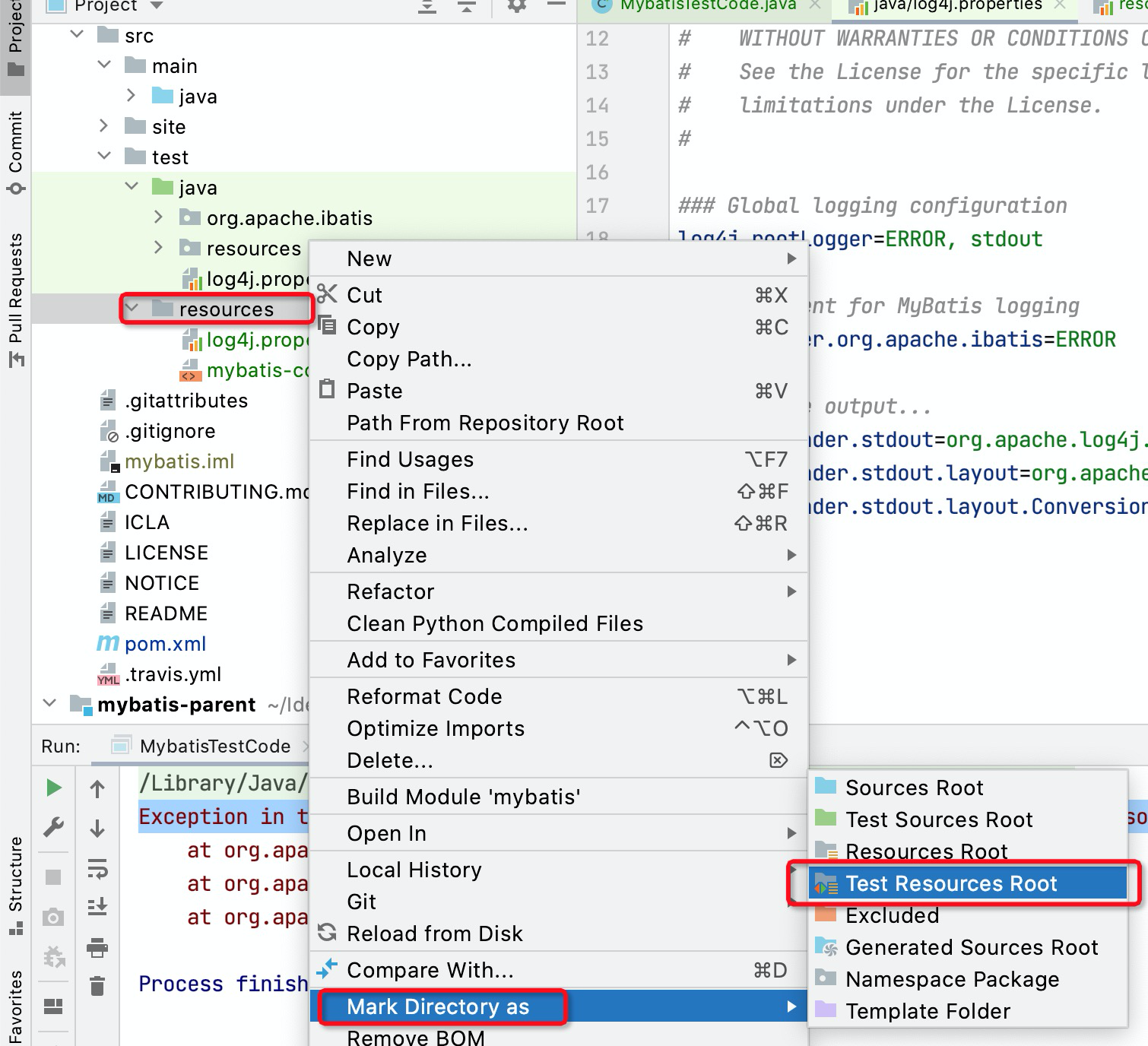
Task: Select pom.xml in project tree
Action: tap(165, 644)
